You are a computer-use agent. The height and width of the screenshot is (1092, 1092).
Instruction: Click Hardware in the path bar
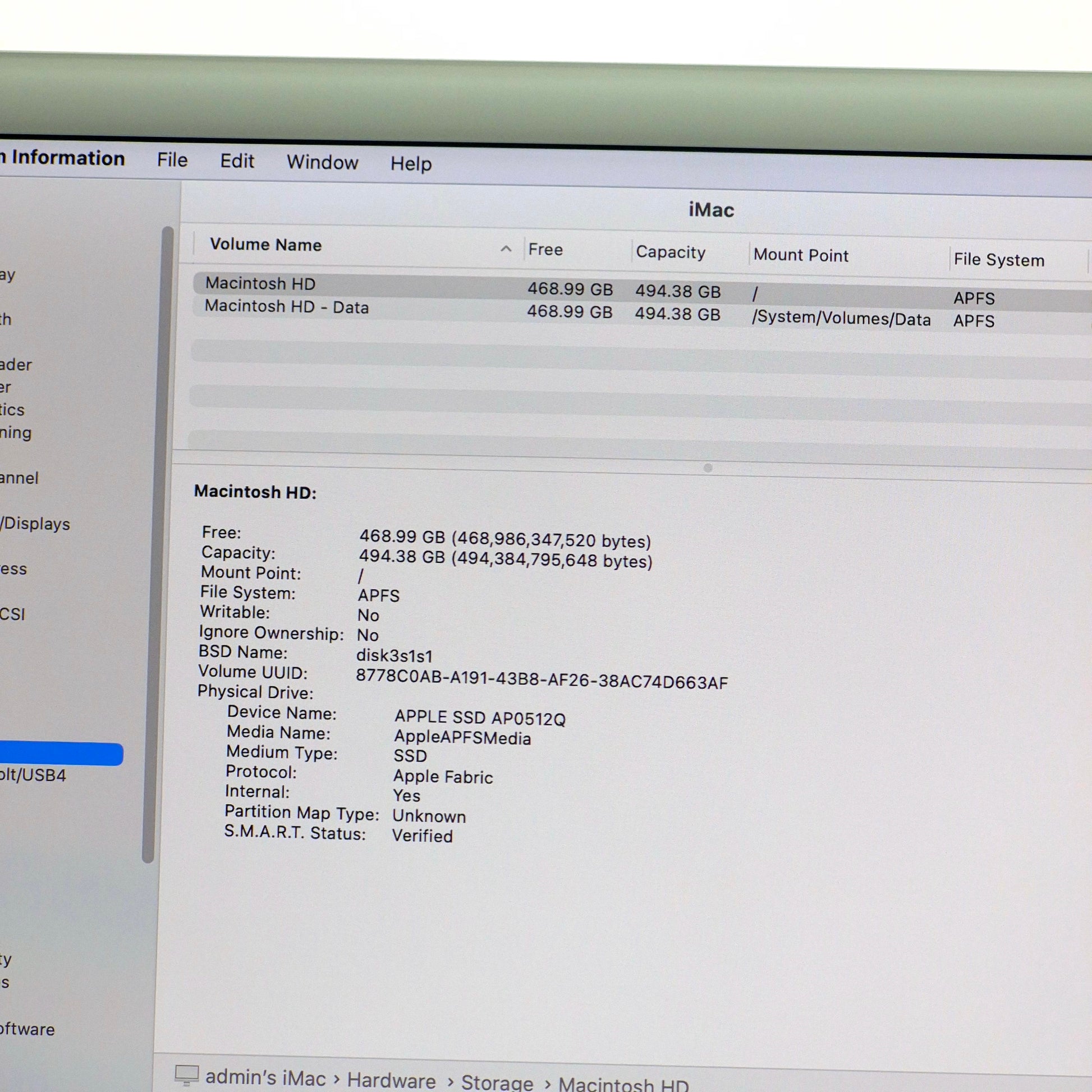[x=391, y=1080]
